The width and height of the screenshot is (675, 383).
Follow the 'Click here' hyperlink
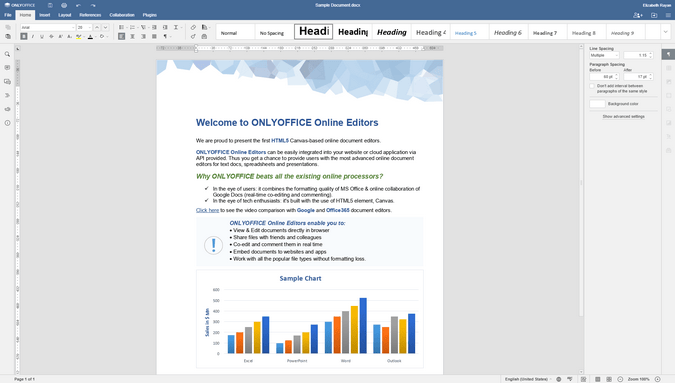[x=207, y=210]
